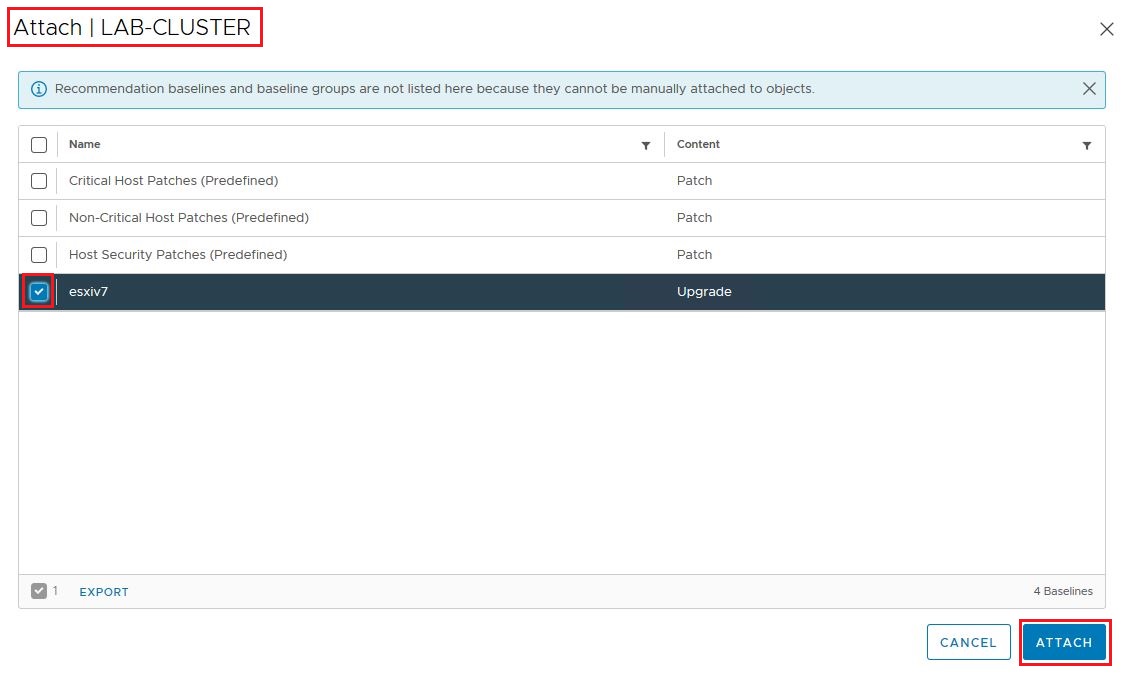Click the ATTACH button

click(1064, 642)
